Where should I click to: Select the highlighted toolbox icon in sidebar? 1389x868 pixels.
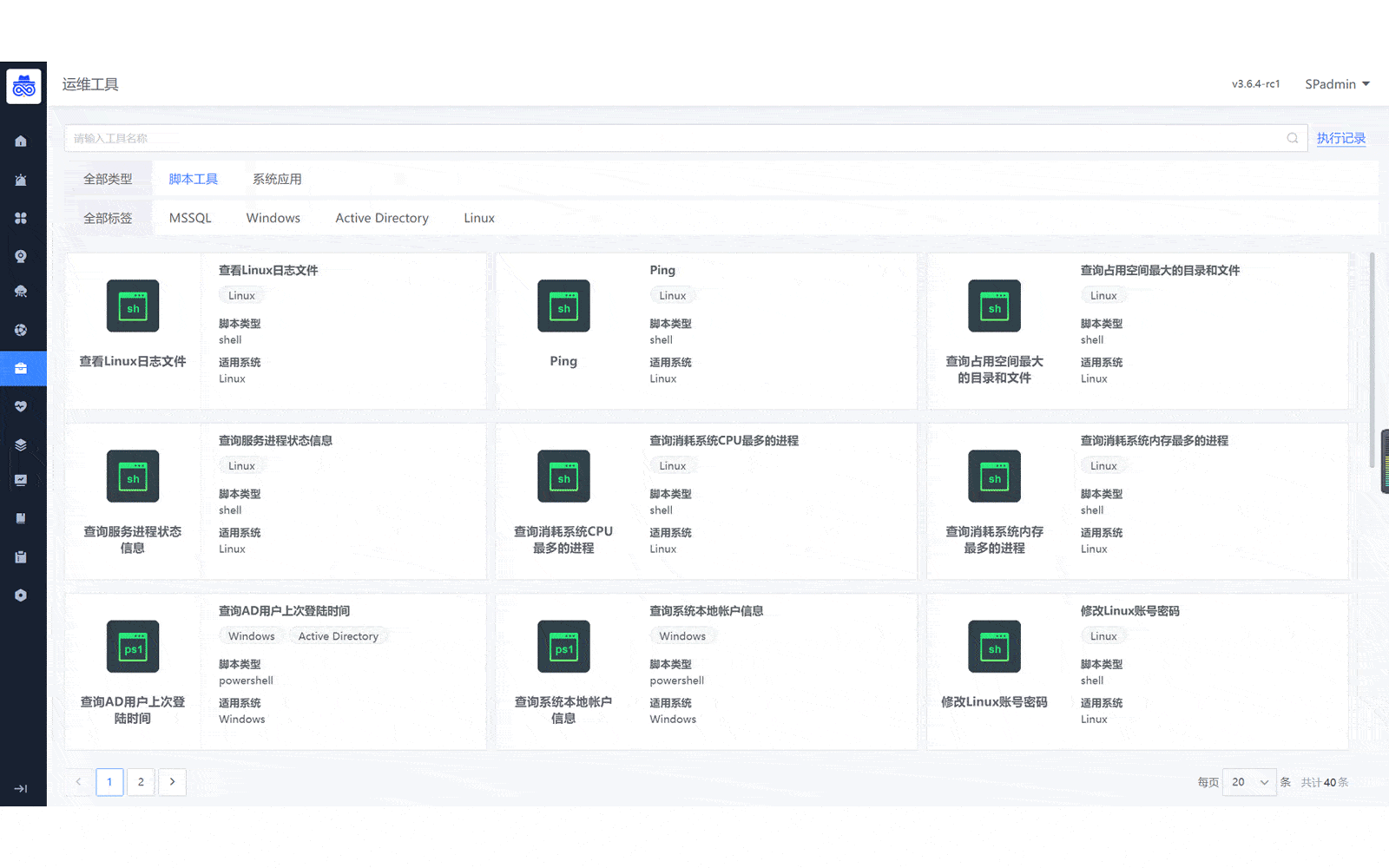point(23,368)
